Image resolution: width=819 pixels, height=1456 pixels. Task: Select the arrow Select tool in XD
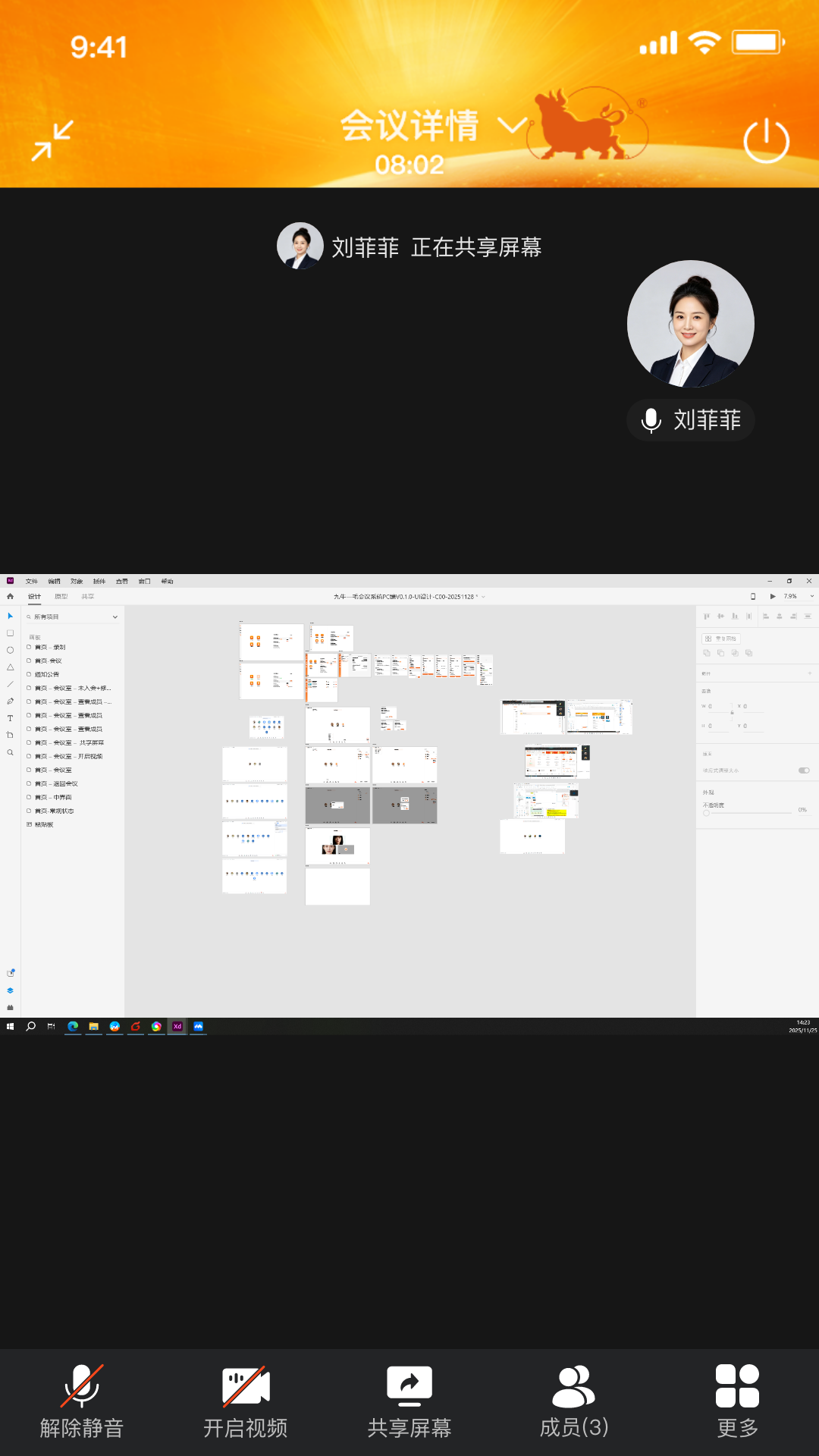pos(10,616)
